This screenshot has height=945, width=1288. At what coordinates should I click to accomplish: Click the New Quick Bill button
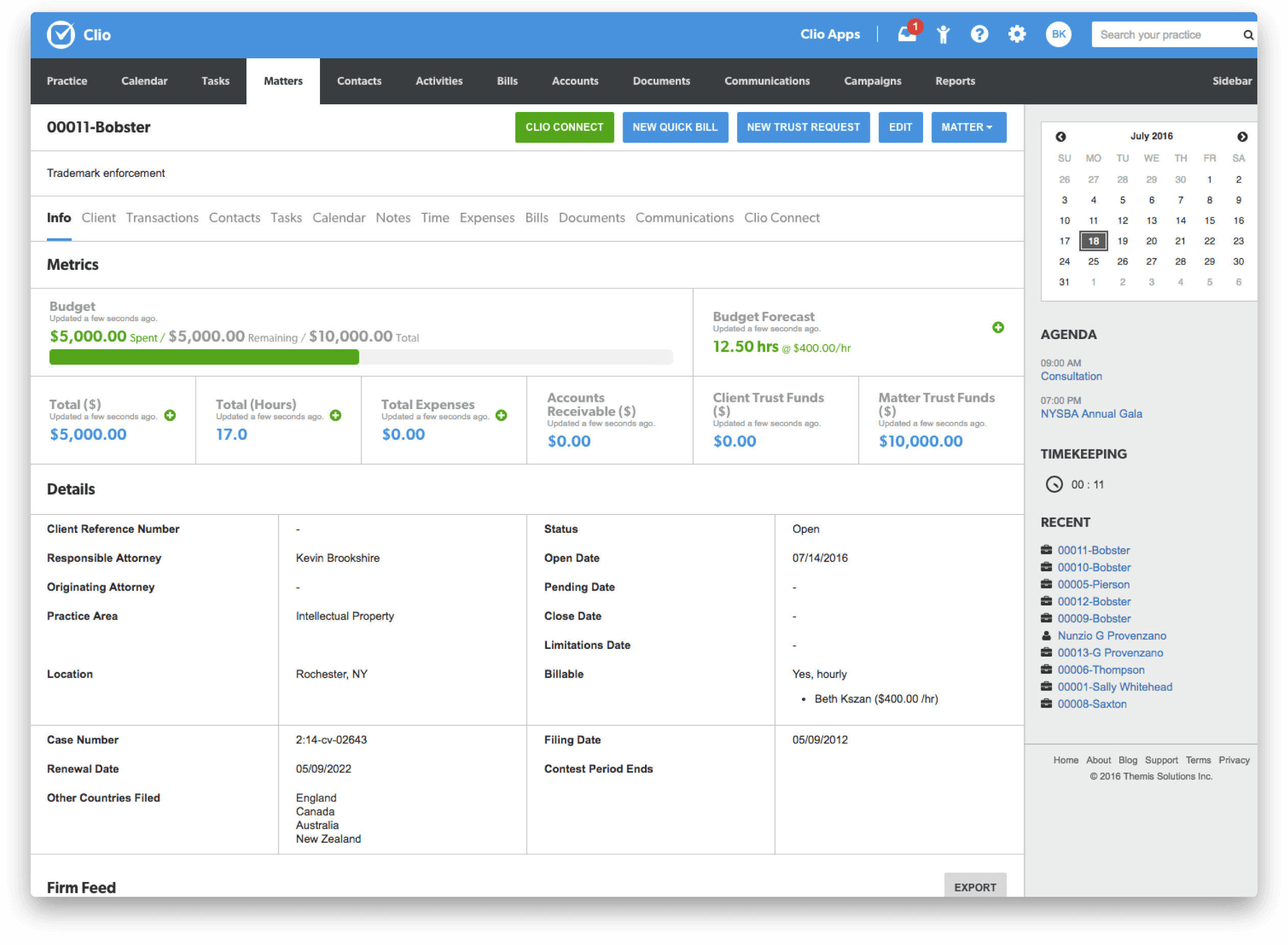click(675, 127)
